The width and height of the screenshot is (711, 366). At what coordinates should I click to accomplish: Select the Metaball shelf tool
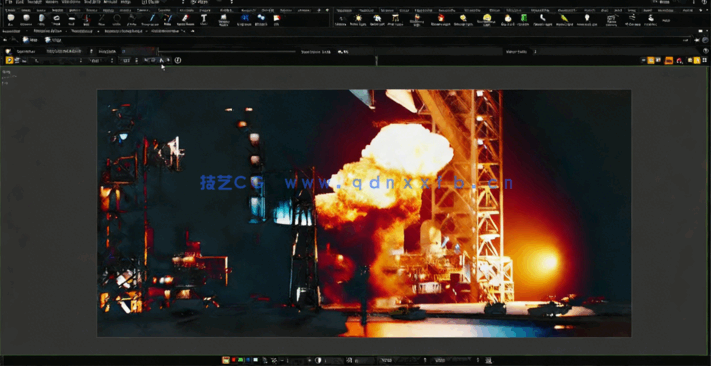coord(261,19)
